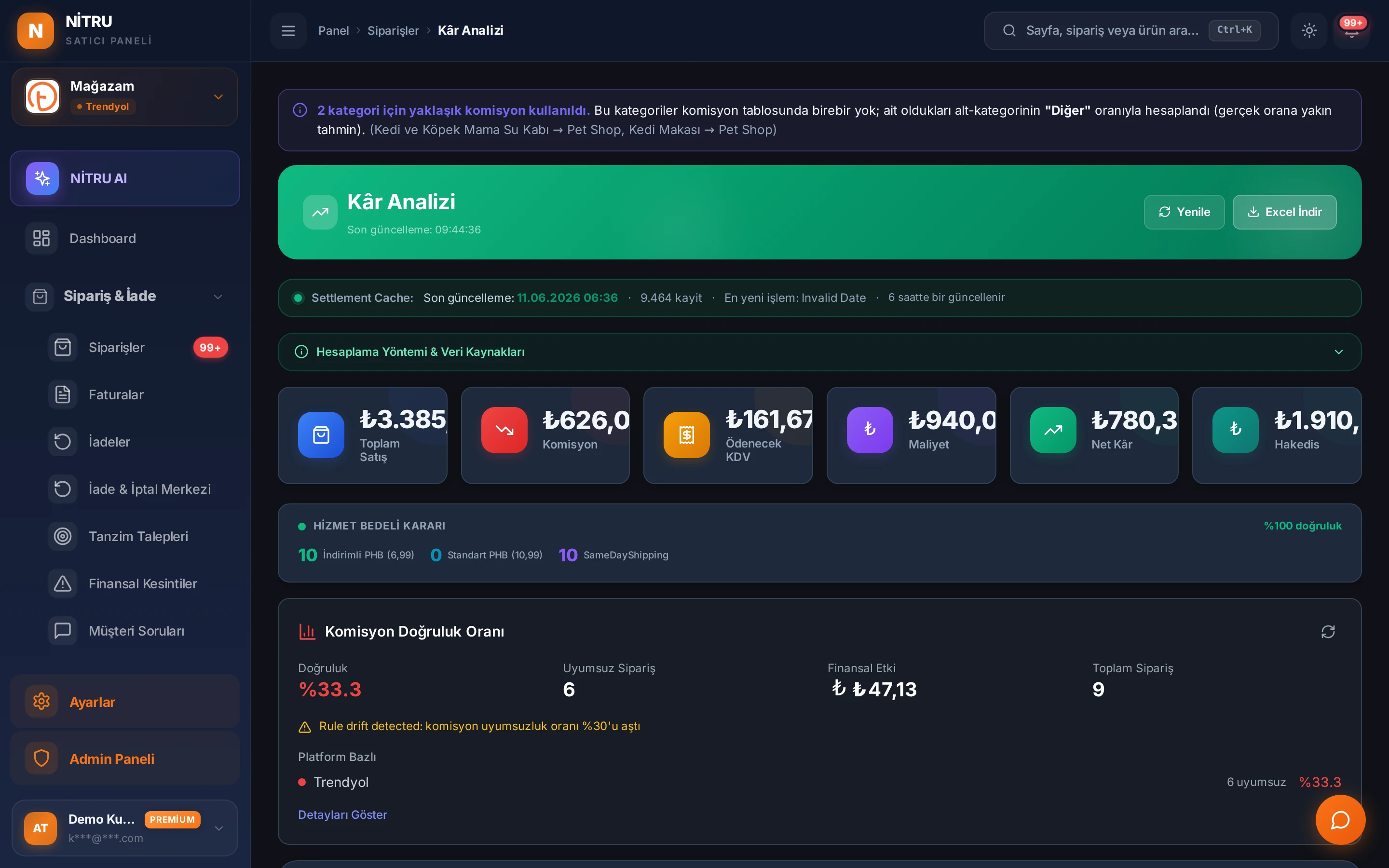Go to Dashboard in the sidebar
Screen dimensions: 1389x868
[124, 238]
